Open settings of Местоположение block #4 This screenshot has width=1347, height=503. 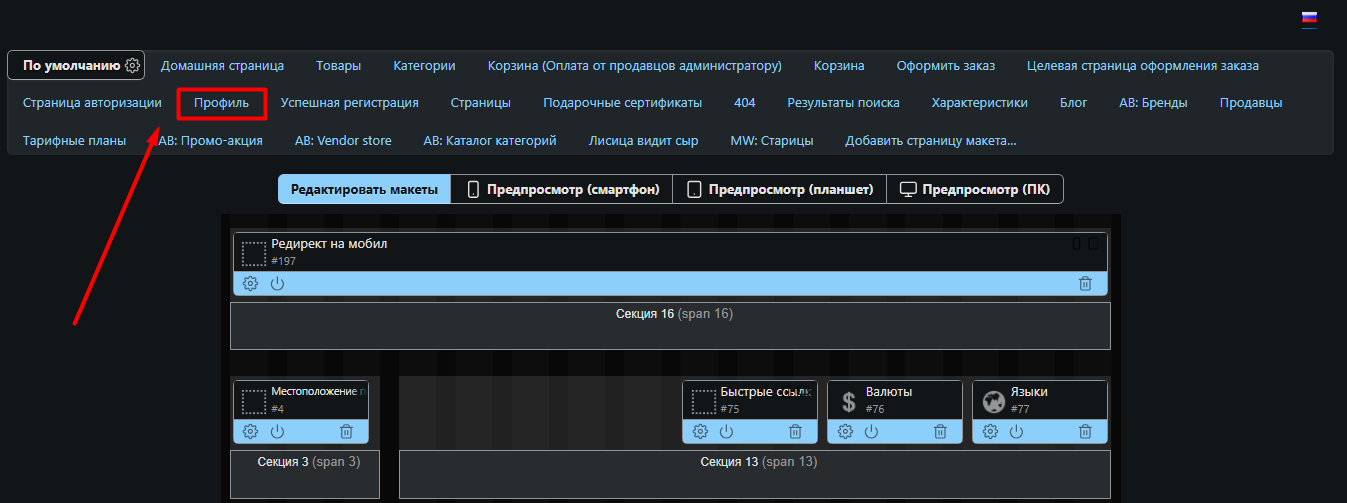point(250,432)
